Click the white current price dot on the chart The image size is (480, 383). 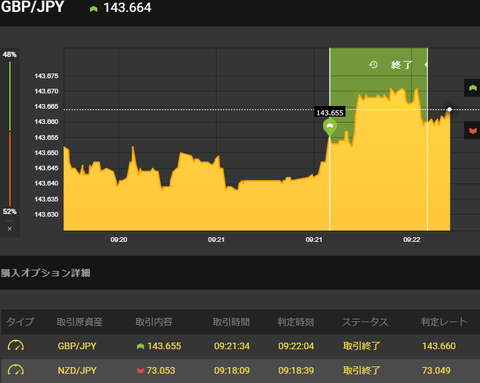click(x=449, y=109)
